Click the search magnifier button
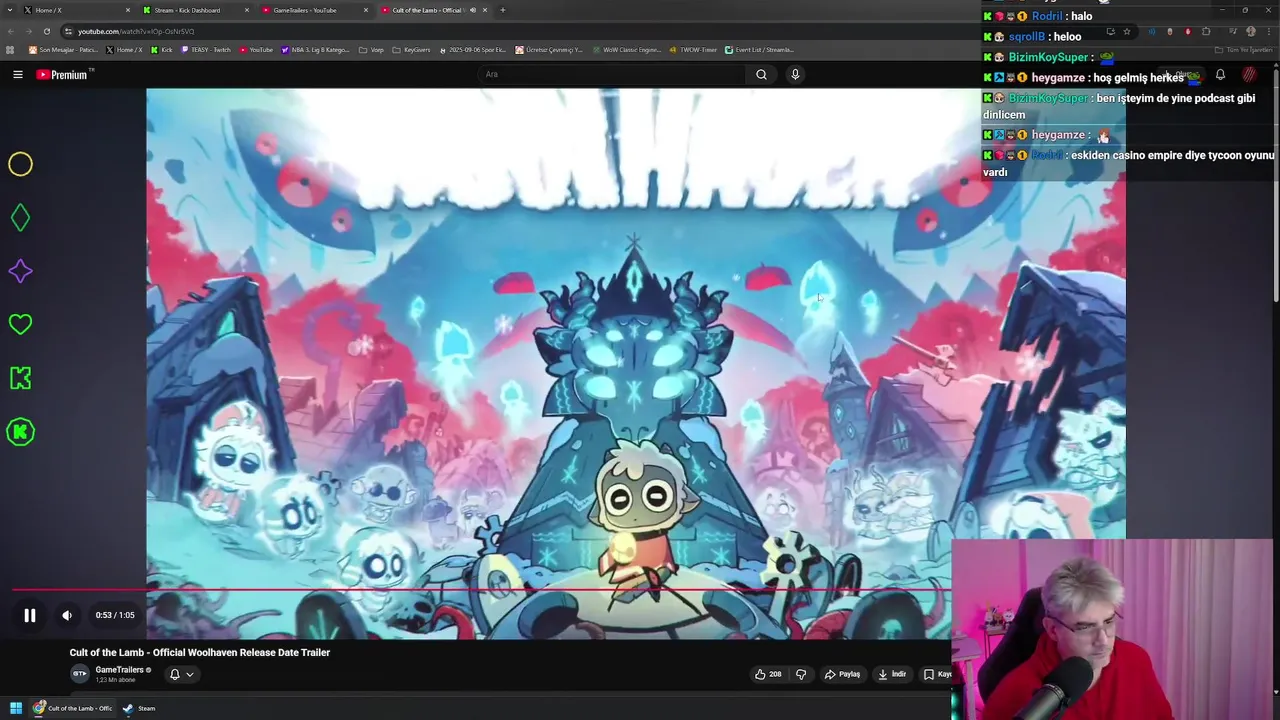 (761, 74)
